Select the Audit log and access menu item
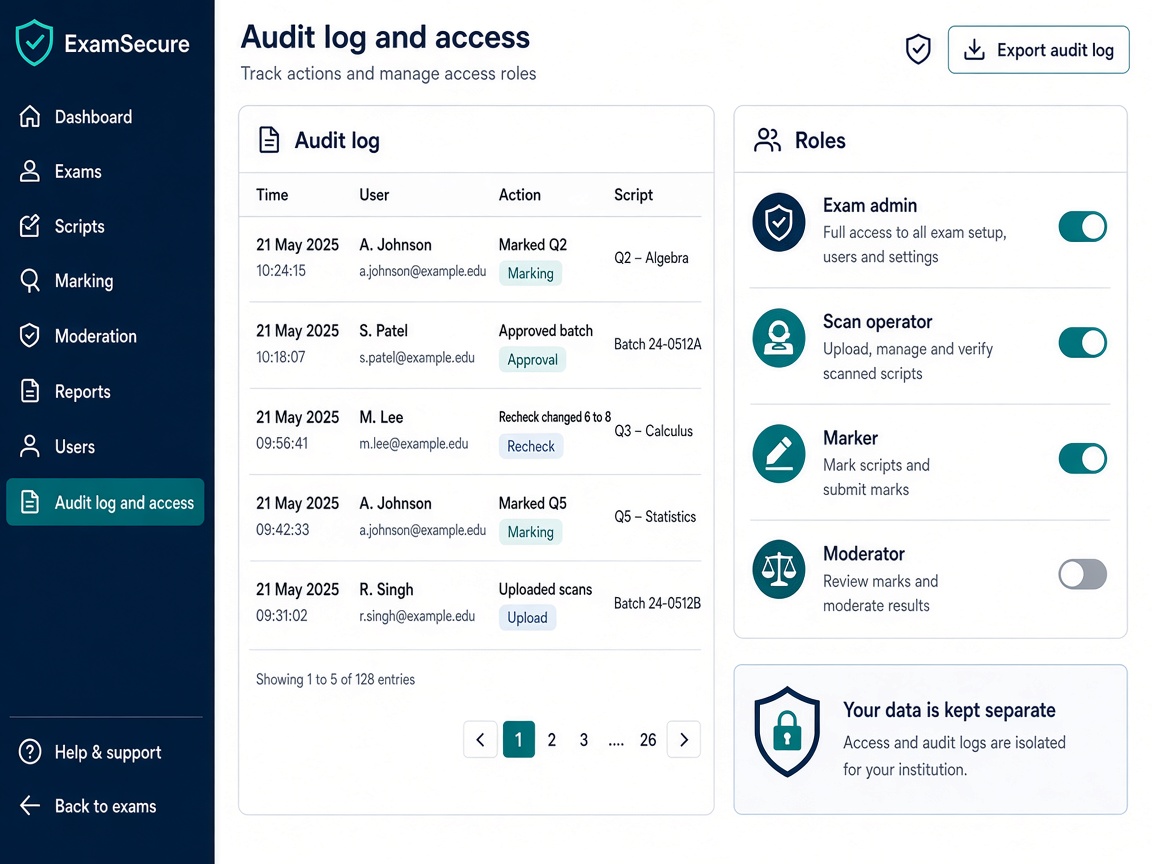 [105, 502]
